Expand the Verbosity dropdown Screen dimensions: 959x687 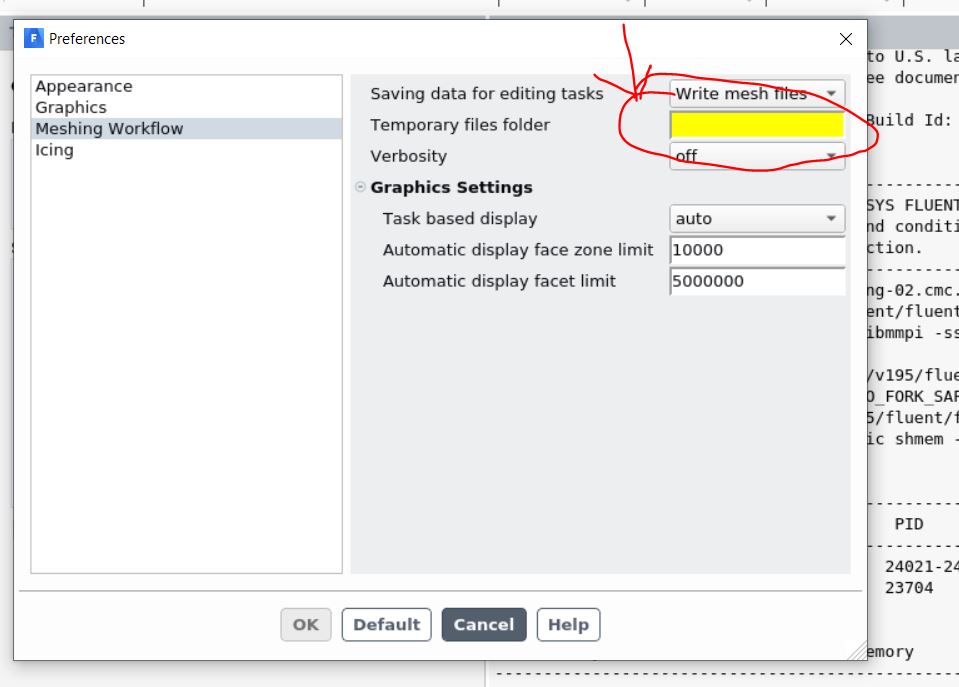point(756,156)
